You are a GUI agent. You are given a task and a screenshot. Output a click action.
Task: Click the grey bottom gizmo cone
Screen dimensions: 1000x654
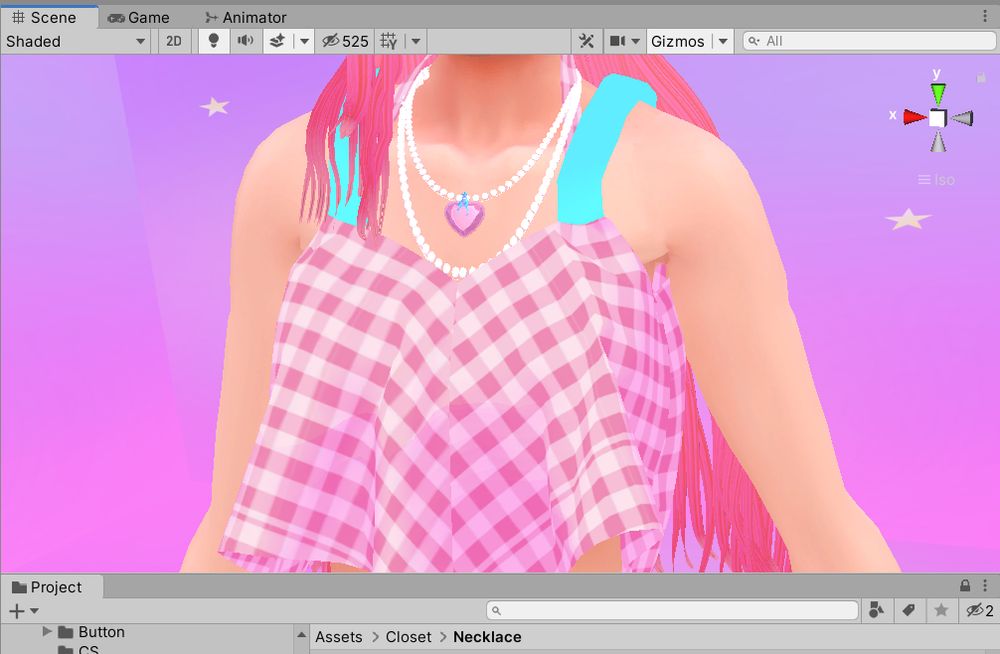point(938,142)
